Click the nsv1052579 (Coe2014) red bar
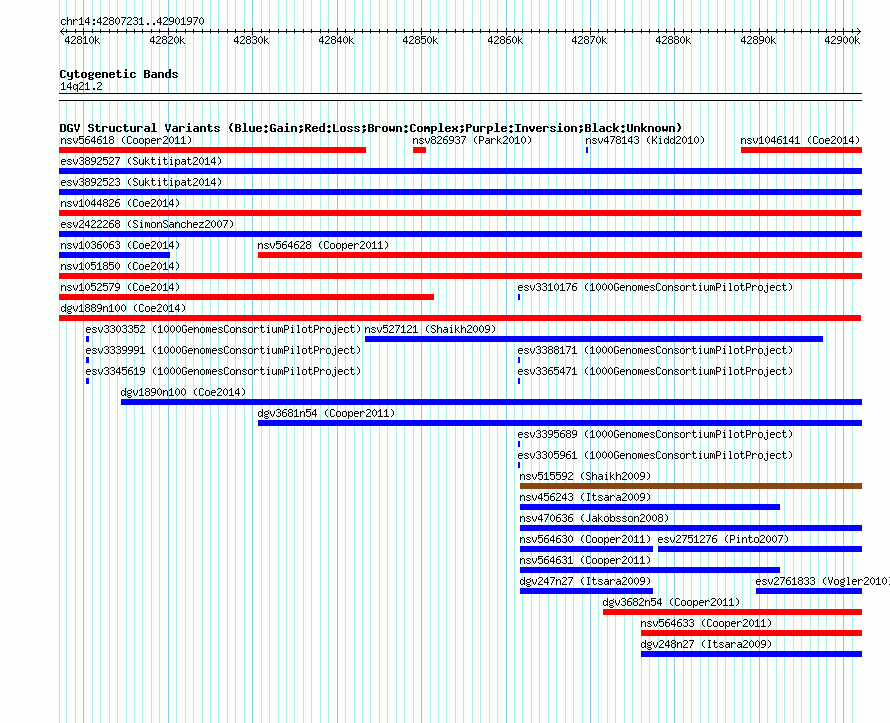This screenshot has width=890, height=723. point(246,297)
